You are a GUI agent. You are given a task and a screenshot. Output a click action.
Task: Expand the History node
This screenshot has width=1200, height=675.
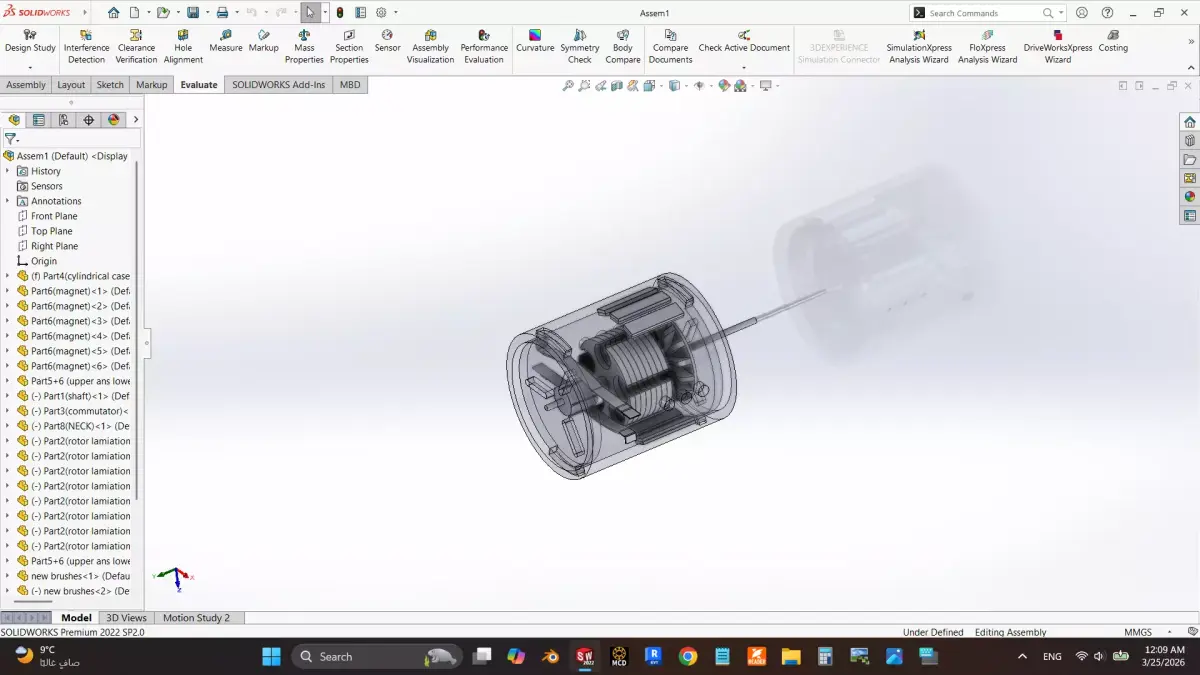7,171
